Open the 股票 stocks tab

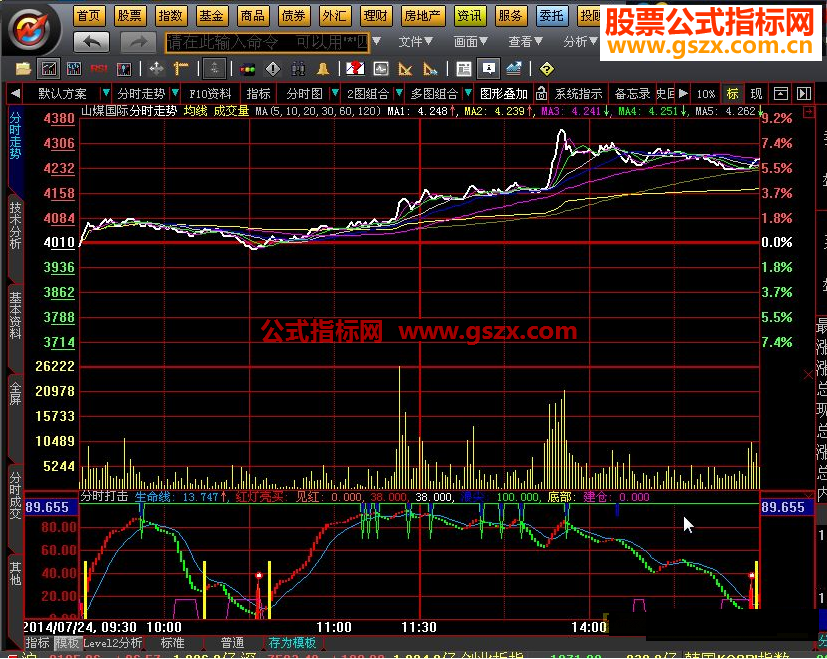[129, 16]
